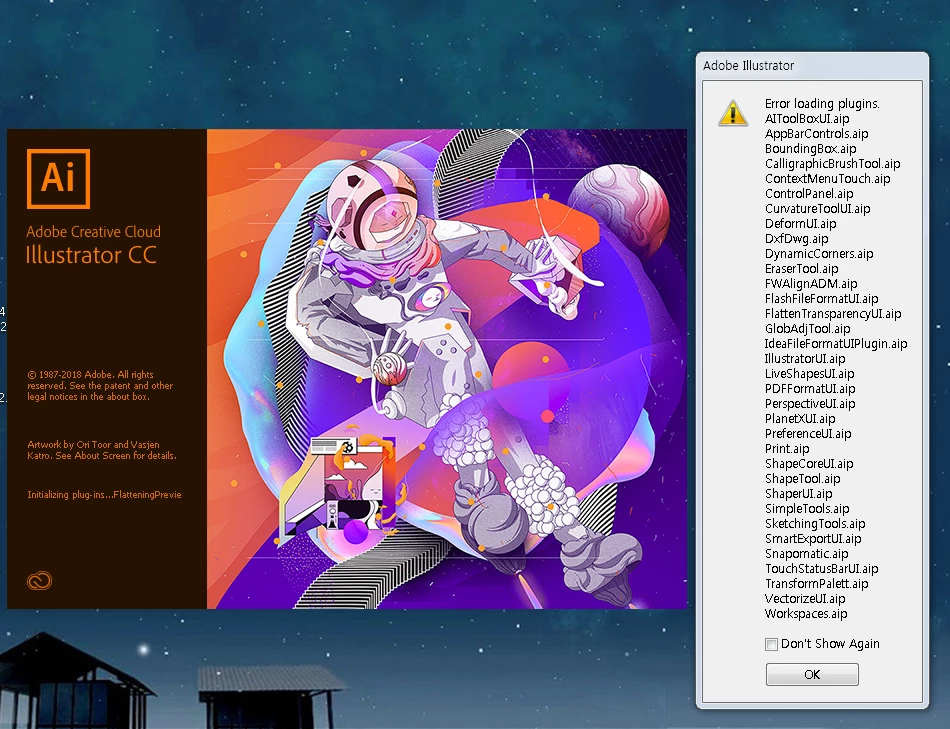
Task: Enable the Don't Show Again checkbox
Action: coord(771,644)
